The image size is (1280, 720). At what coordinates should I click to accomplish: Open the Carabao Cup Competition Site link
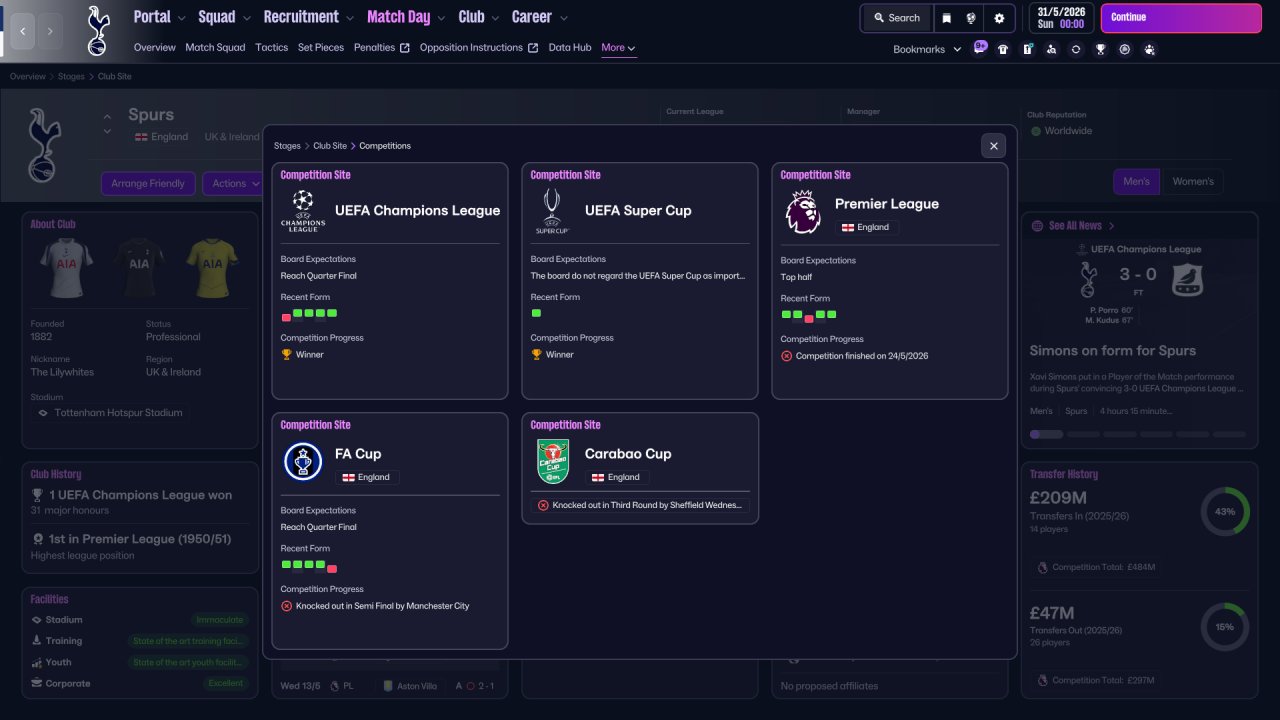pyautogui.click(x=565, y=425)
